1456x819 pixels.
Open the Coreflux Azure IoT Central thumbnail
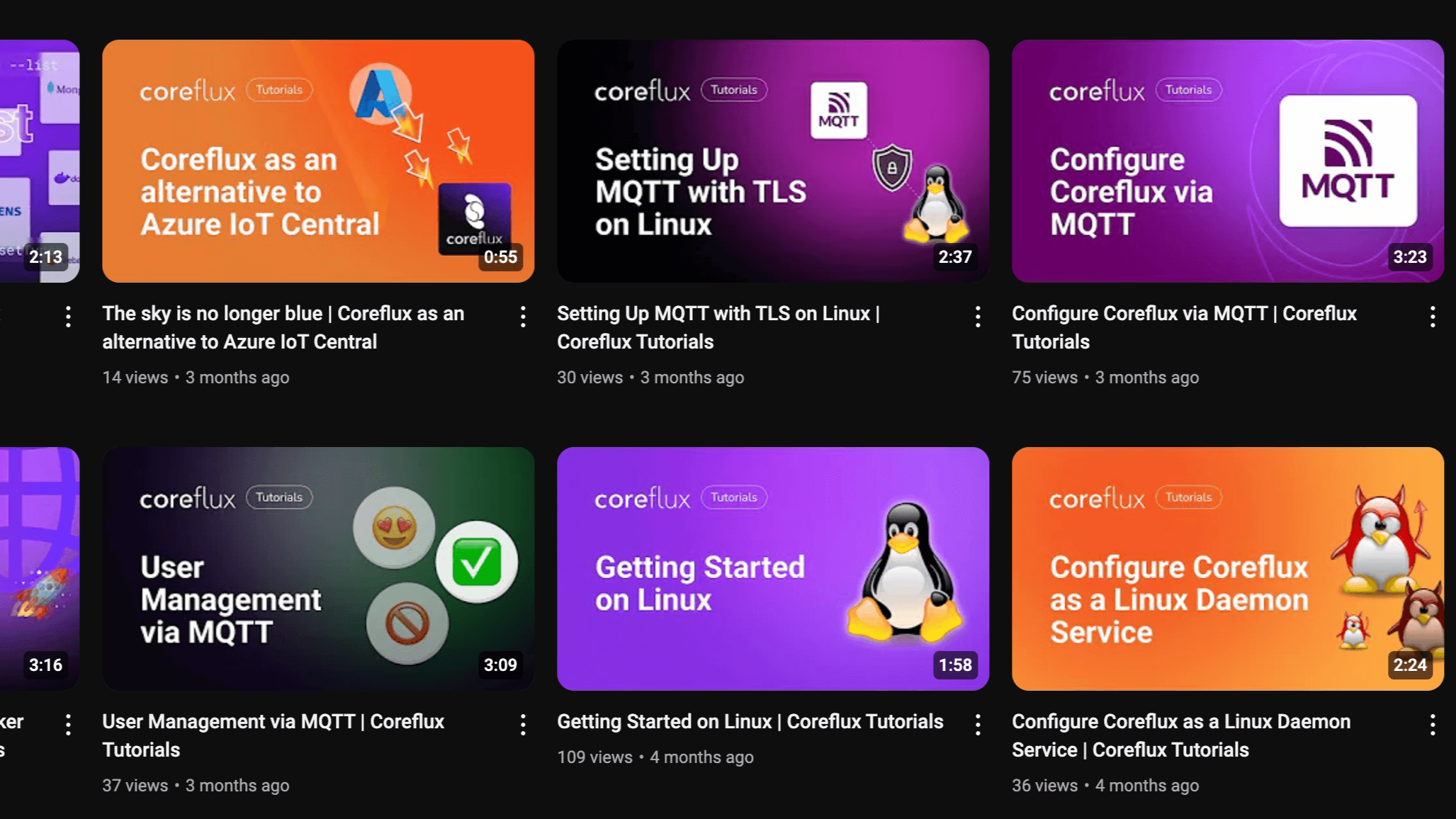tap(318, 161)
